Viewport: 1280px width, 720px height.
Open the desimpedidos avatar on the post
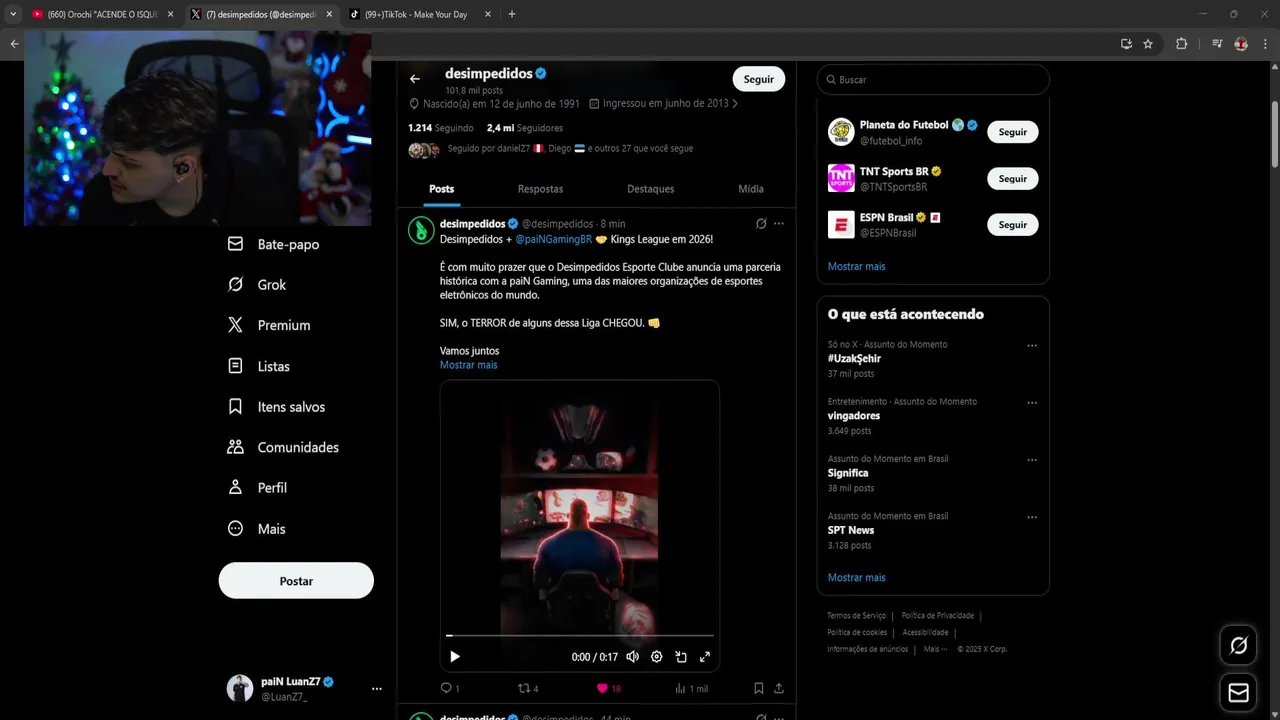(x=421, y=230)
